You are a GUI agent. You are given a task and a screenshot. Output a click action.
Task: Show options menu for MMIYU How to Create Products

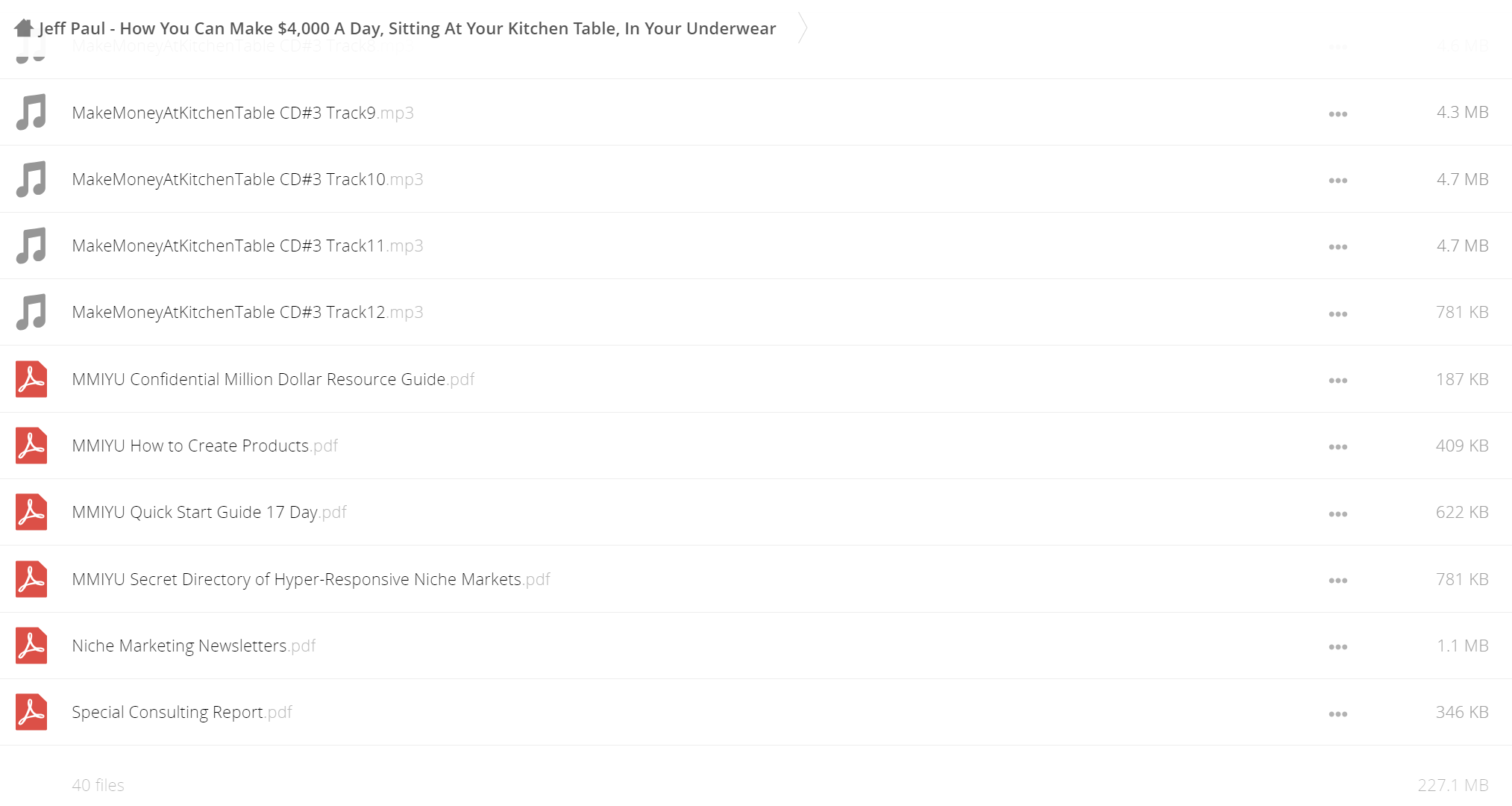coord(1337,447)
